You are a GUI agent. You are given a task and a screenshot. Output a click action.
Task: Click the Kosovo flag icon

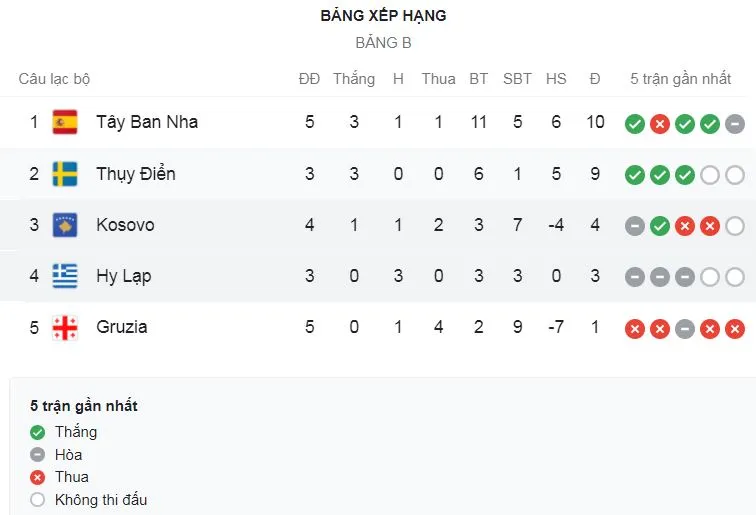(x=65, y=225)
